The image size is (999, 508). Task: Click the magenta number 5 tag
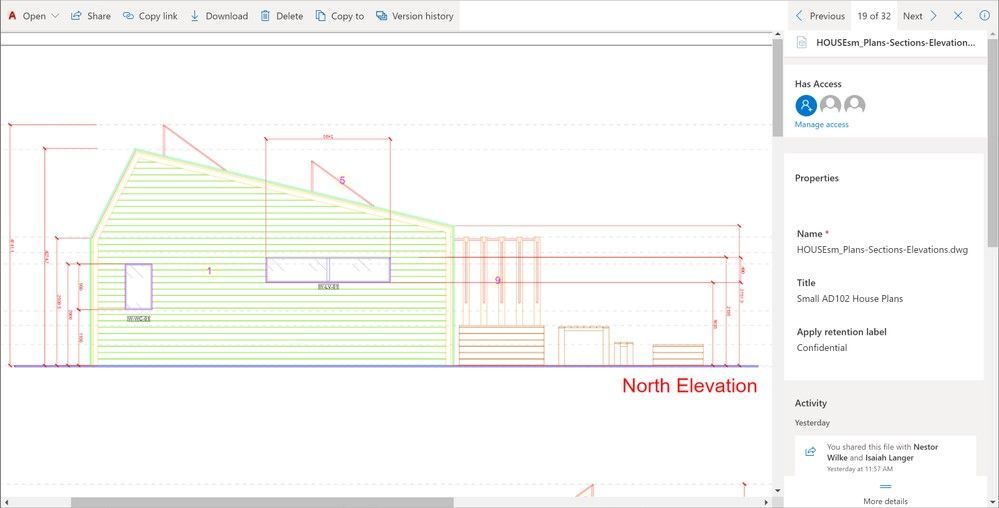coord(342,180)
